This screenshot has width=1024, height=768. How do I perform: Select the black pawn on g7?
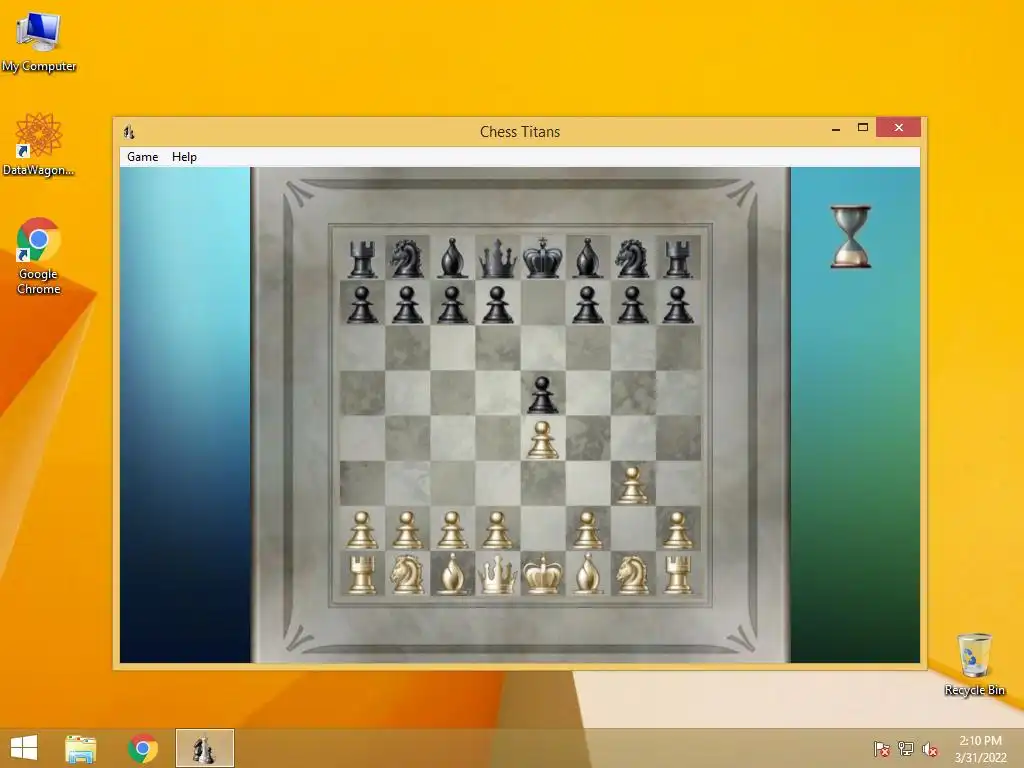click(x=632, y=305)
